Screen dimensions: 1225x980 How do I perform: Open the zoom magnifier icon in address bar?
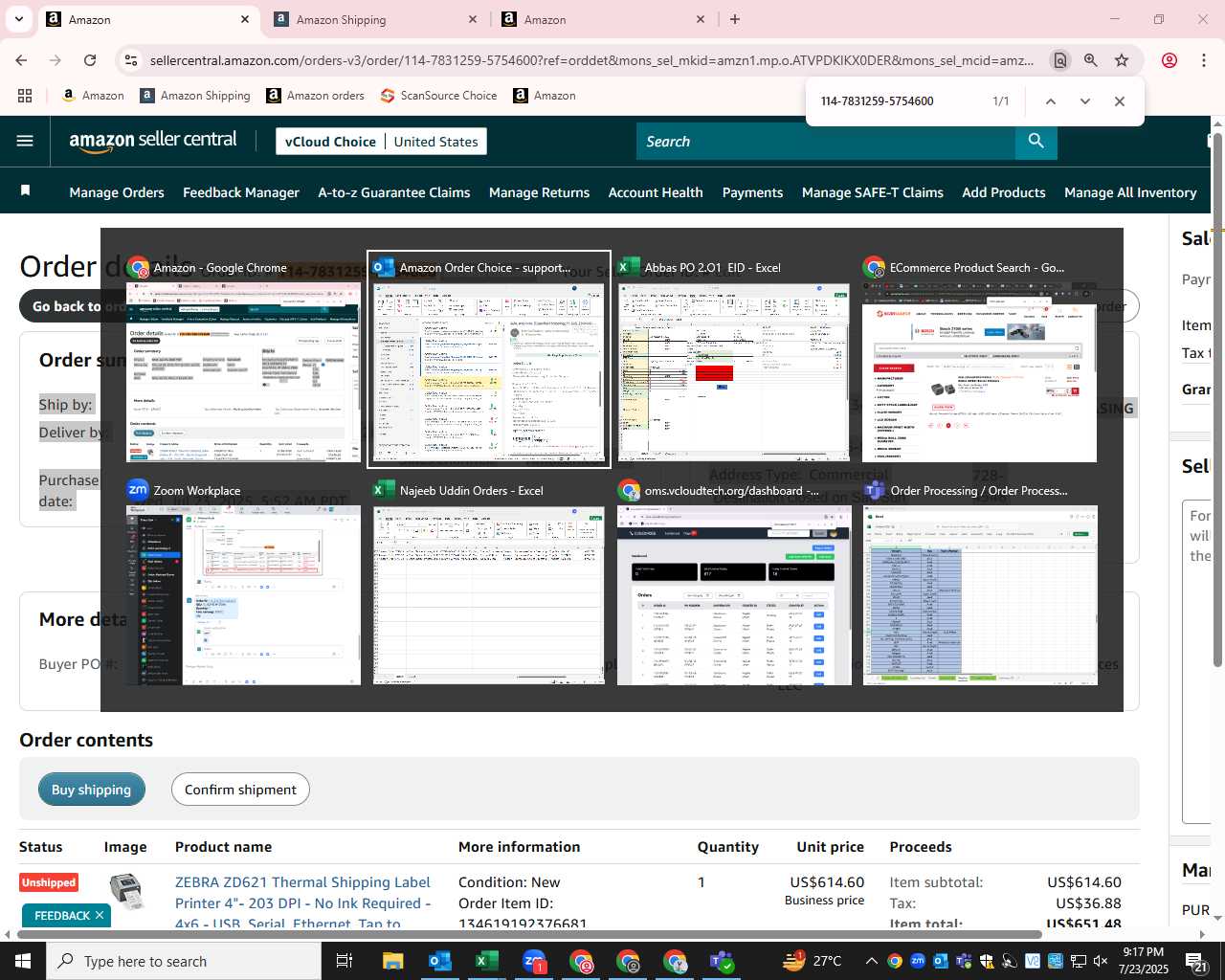(1090, 60)
